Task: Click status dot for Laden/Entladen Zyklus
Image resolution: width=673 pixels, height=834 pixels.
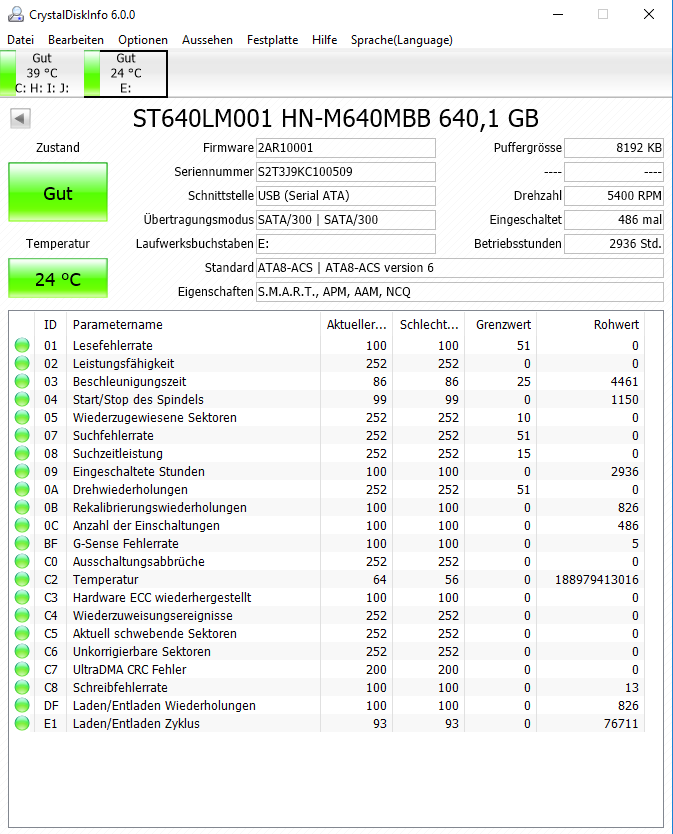Action: pyautogui.click(x=22, y=723)
